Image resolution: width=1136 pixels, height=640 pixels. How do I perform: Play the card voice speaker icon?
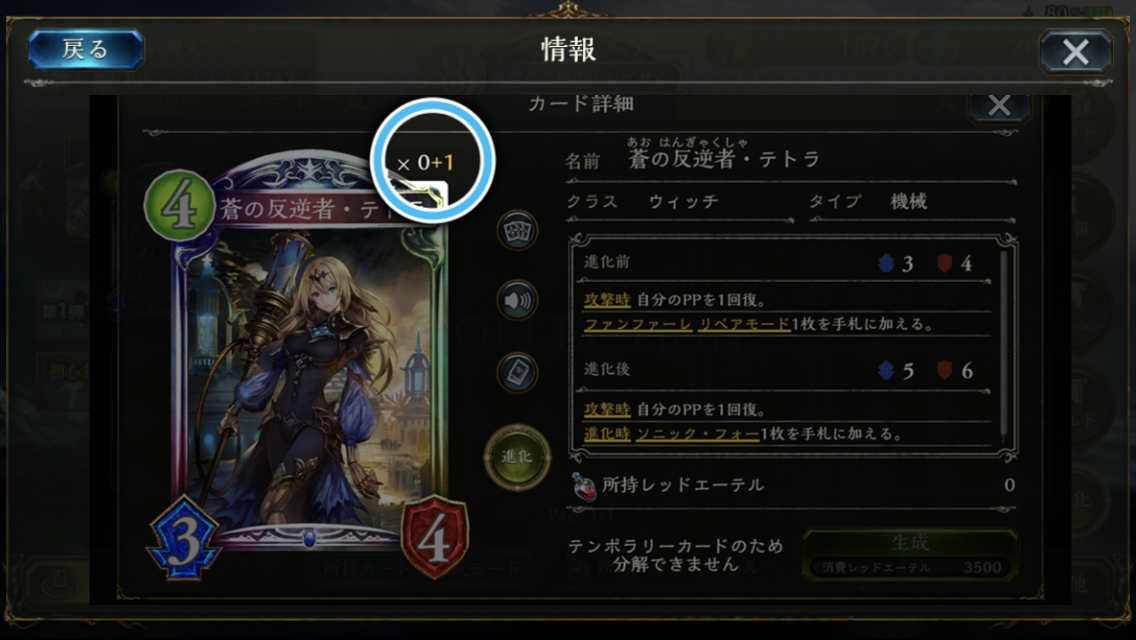pos(517,300)
